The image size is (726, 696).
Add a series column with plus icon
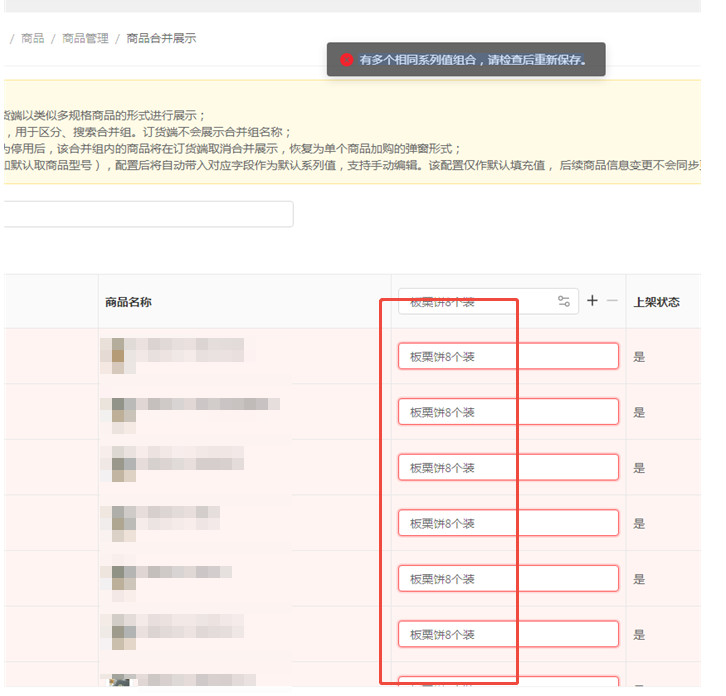click(x=592, y=301)
